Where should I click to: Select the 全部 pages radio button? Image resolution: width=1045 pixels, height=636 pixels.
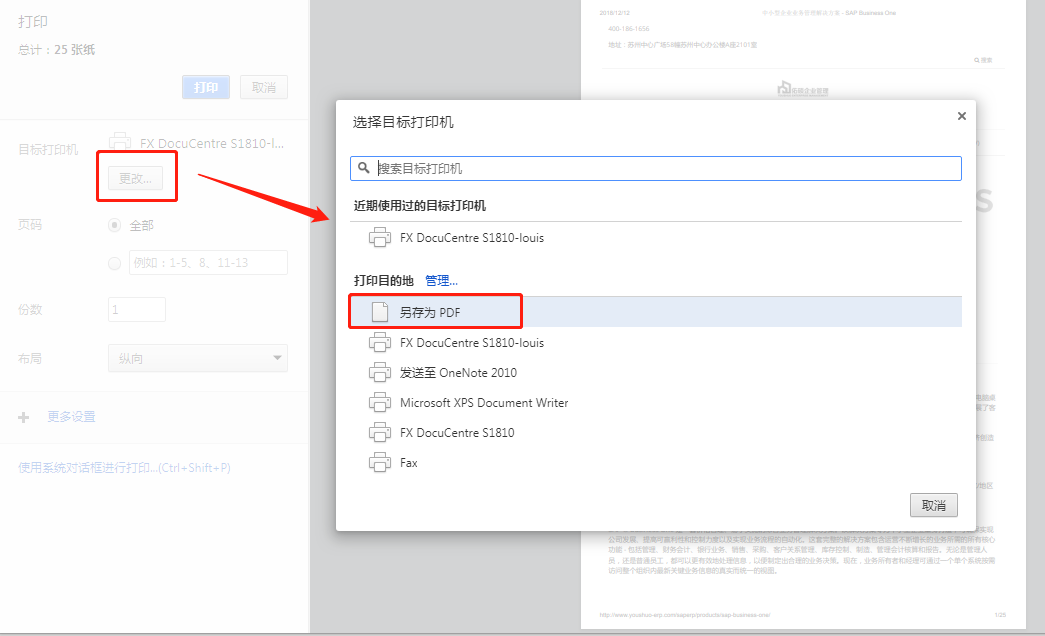pos(115,225)
